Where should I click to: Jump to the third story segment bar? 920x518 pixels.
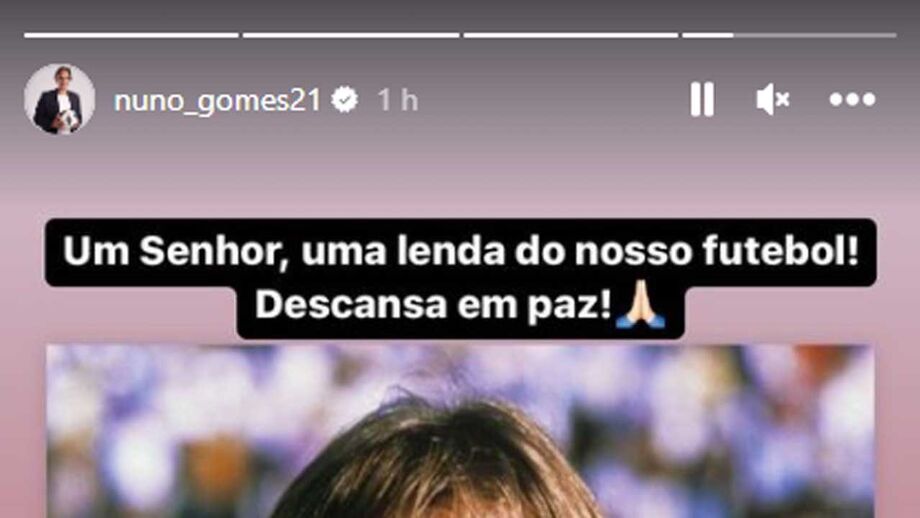click(570, 35)
